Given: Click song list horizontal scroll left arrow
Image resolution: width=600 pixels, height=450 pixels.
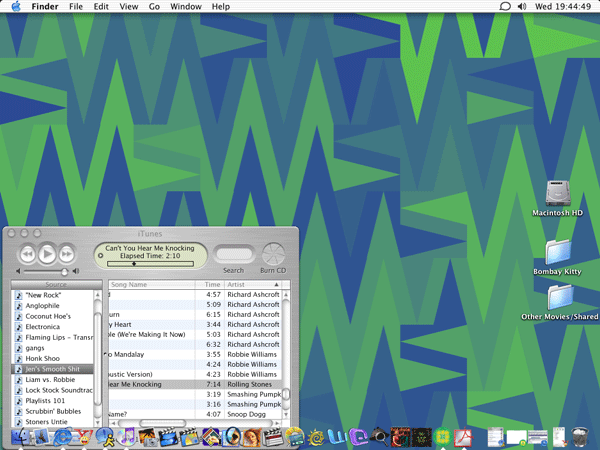Looking at the screenshot, I should [113, 423].
